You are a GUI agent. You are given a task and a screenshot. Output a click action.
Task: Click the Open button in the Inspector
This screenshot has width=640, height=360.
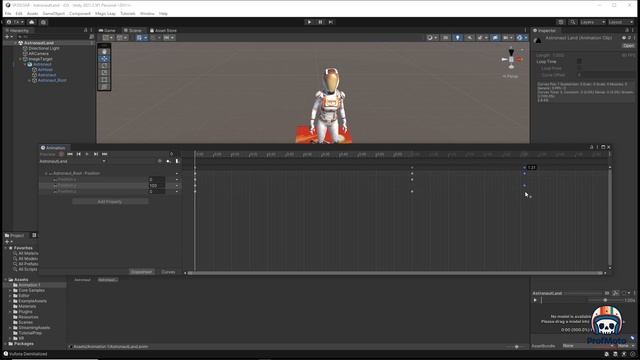tap(628, 46)
